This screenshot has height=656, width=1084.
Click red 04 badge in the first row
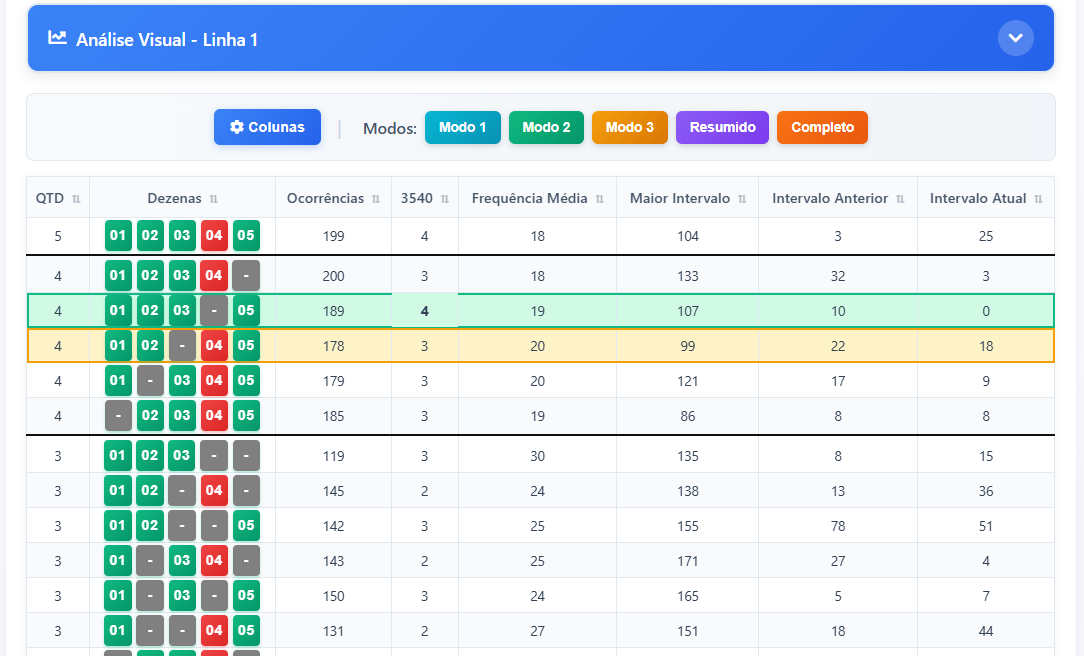tap(214, 236)
